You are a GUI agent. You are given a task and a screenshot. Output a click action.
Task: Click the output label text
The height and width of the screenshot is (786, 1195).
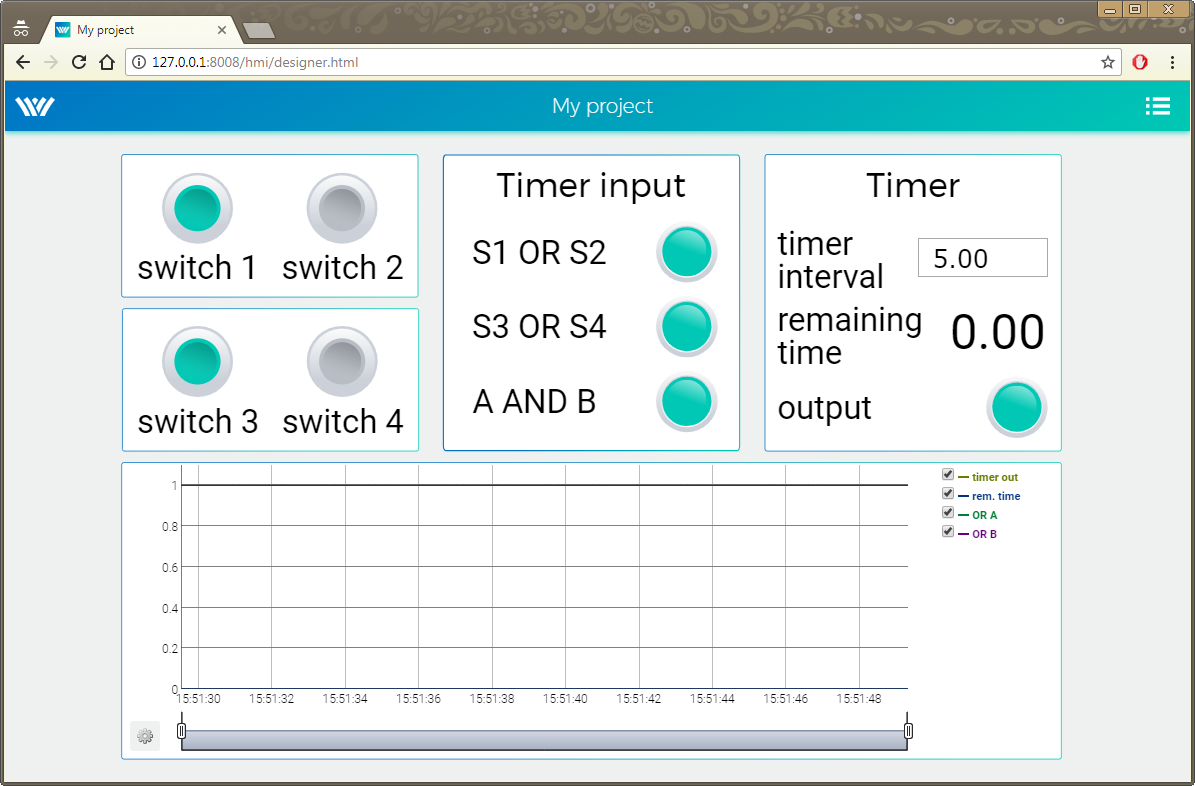pos(825,408)
